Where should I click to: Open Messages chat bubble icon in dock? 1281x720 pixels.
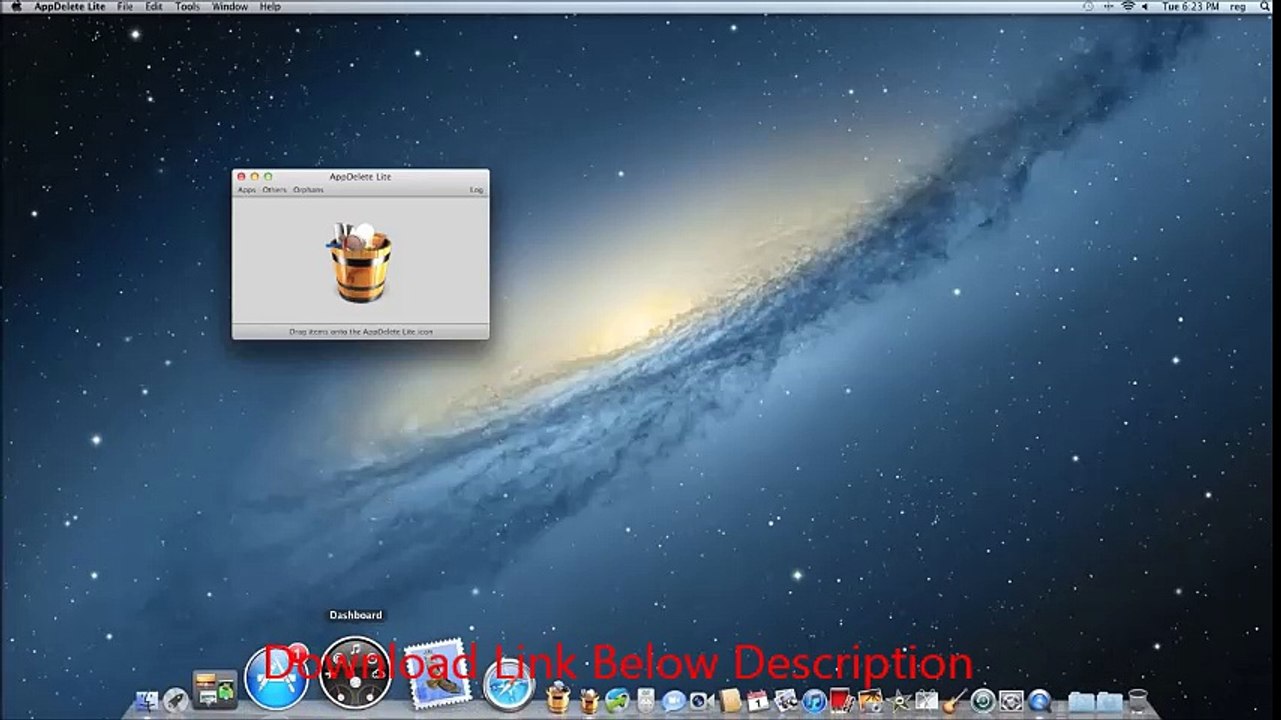[x=673, y=701]
